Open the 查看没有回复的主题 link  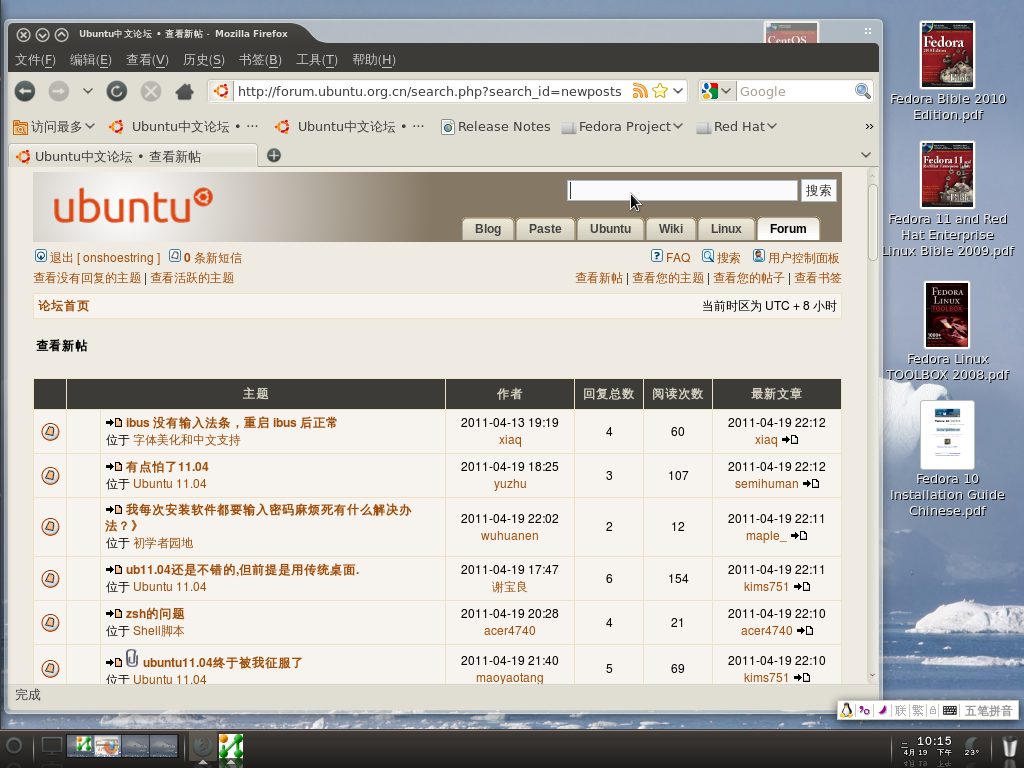pos(87,278)
